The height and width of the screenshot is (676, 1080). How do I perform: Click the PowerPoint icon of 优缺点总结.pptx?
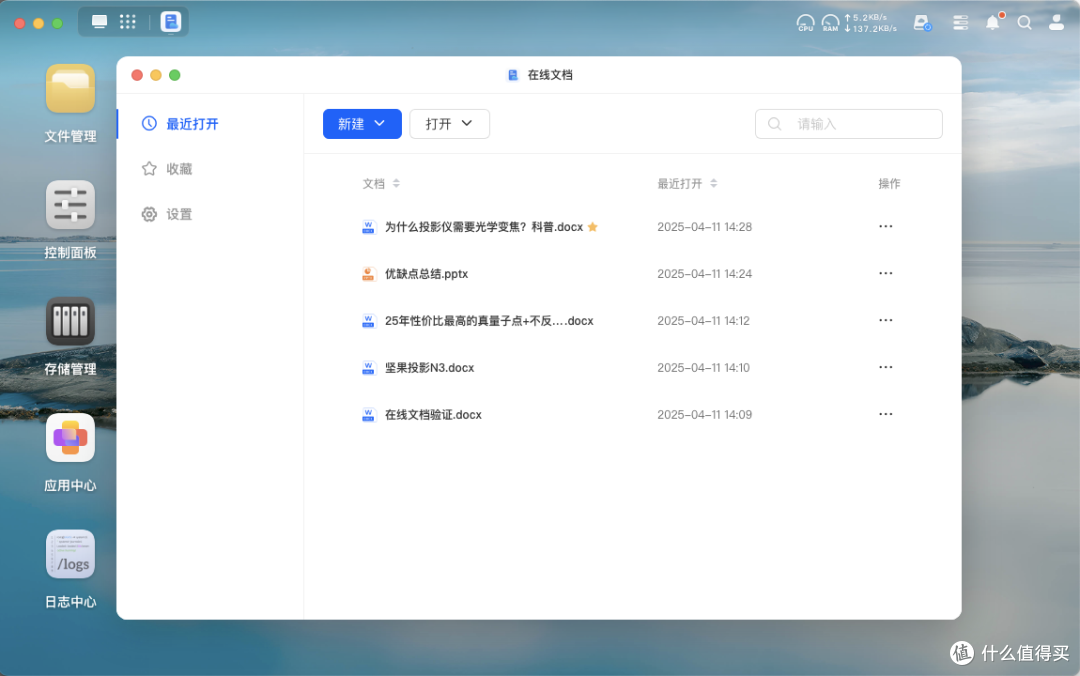[368, 274]
